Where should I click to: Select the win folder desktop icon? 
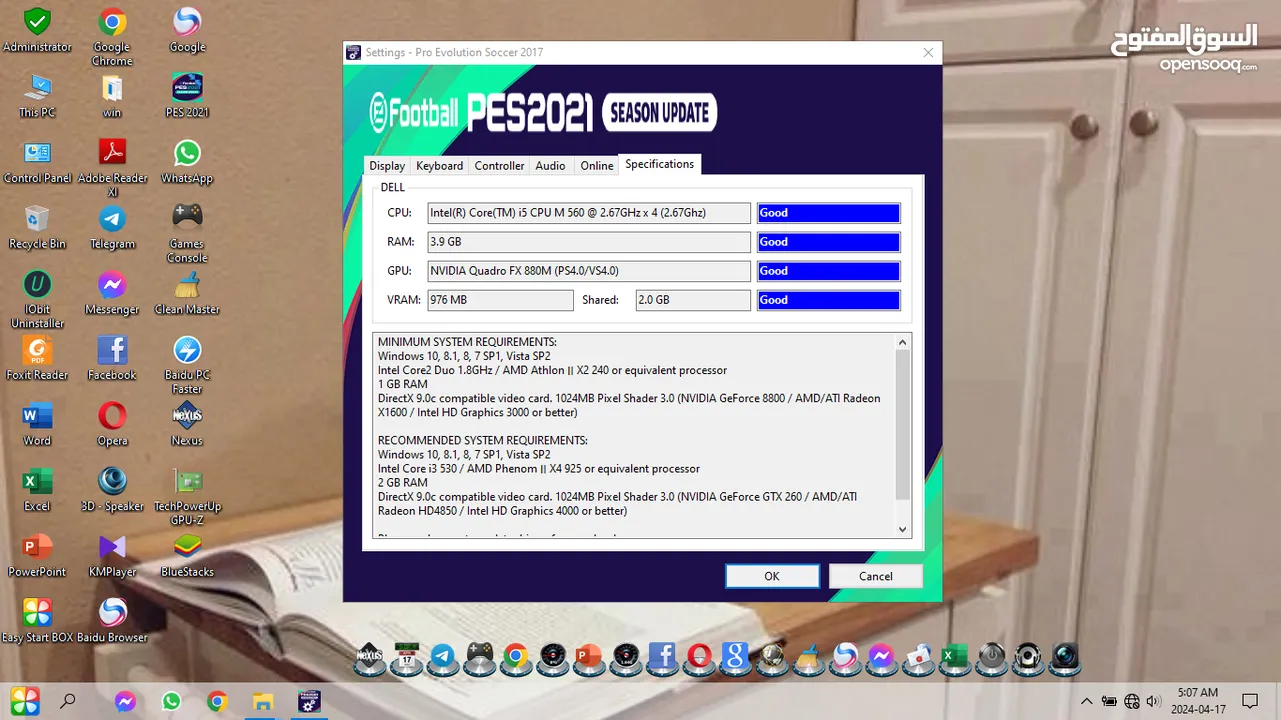pos(112,96)
